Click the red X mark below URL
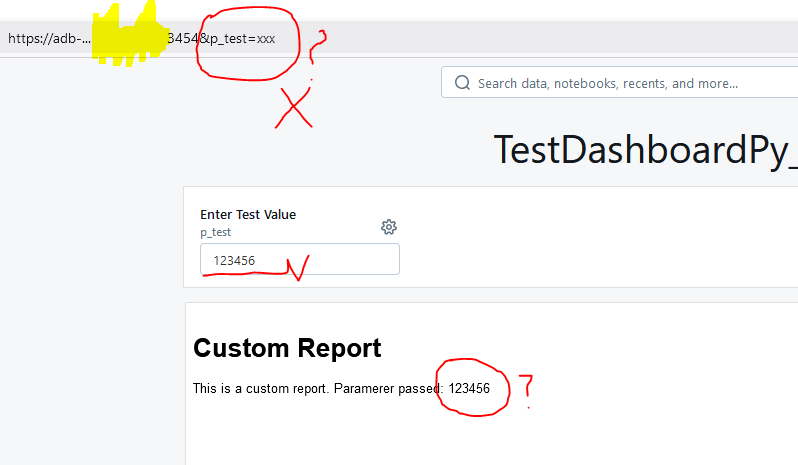798x465 pixels. [294, 108]
